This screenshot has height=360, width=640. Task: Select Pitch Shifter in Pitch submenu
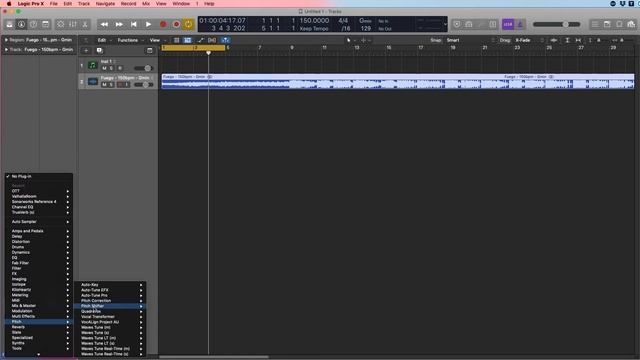(x=110, y=306)
